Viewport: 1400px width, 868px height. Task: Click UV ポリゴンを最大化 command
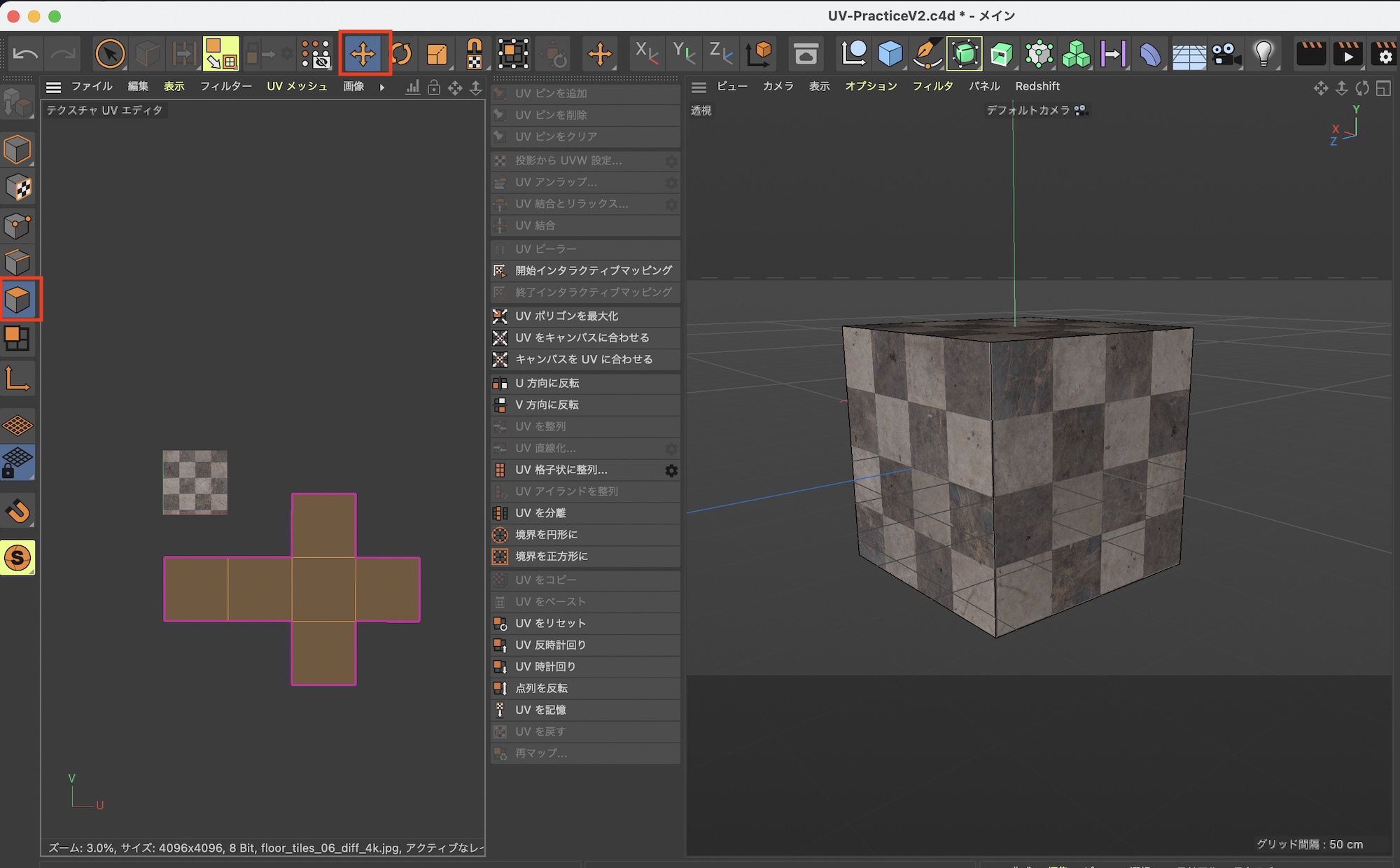tap(566, 316)
